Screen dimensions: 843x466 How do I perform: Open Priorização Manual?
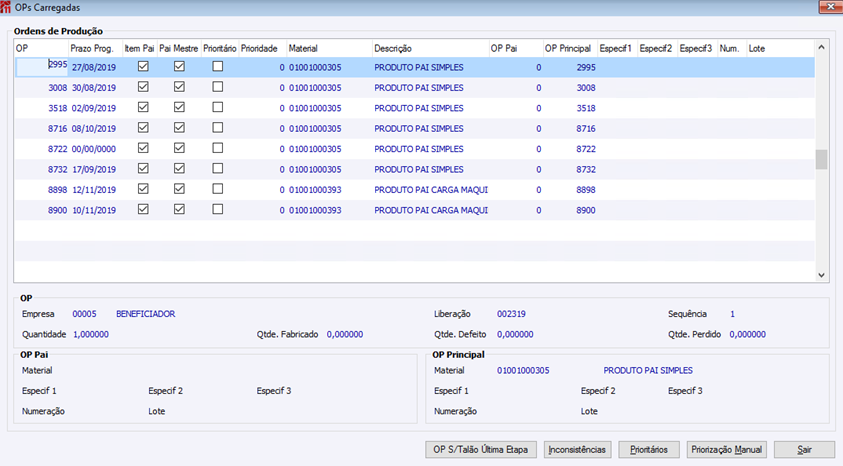click(x=726, y=450)
